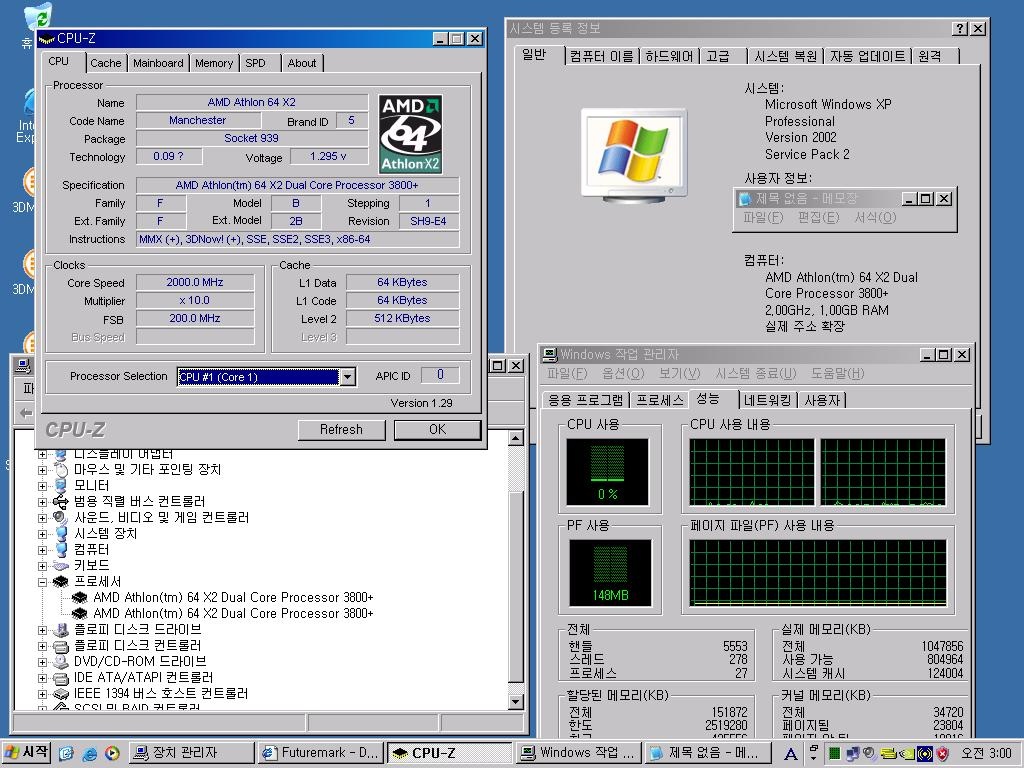Expand IEEE 1394 버스 호스트 컨트롤러 node
This screenshot has width=1024, height=768.
(x=42, y=694)
